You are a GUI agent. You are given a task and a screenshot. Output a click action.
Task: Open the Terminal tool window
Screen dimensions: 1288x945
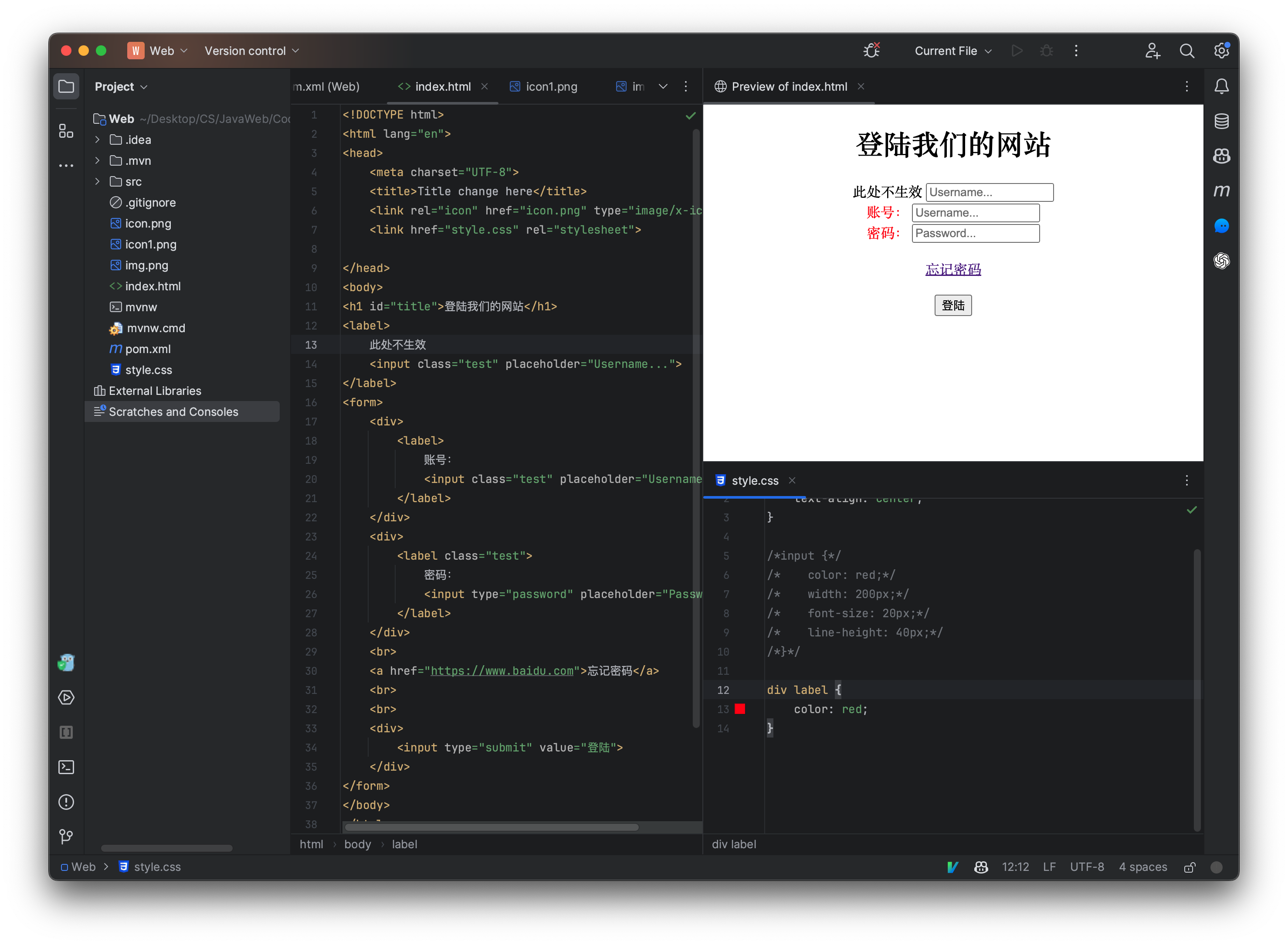[x=66, y=767]
